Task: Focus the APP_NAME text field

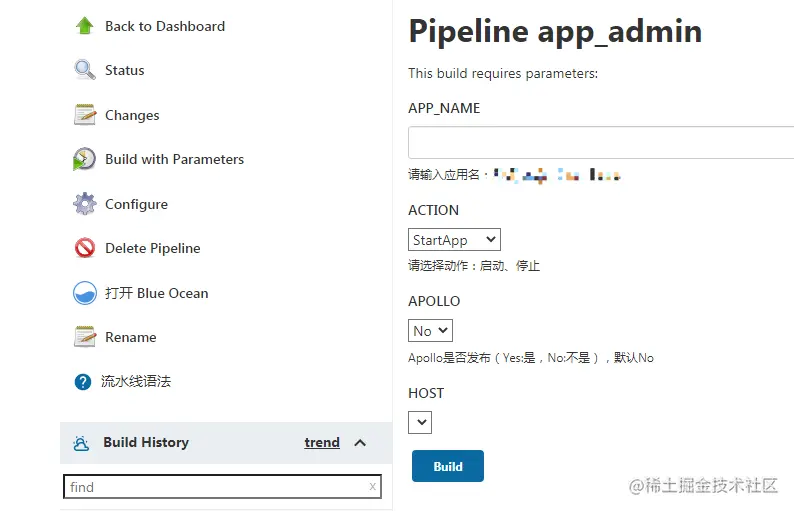Action: click(x=600, y=143)
